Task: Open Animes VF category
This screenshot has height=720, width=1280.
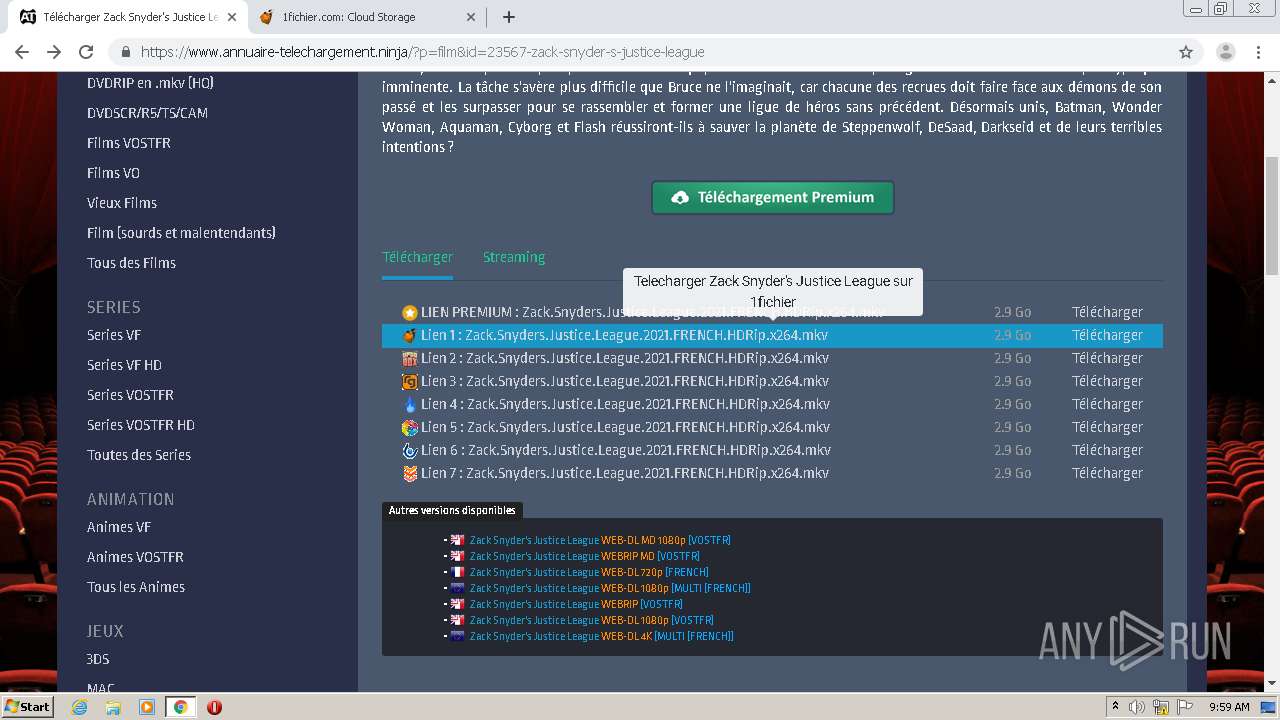Action: click(x=119, y=527)
